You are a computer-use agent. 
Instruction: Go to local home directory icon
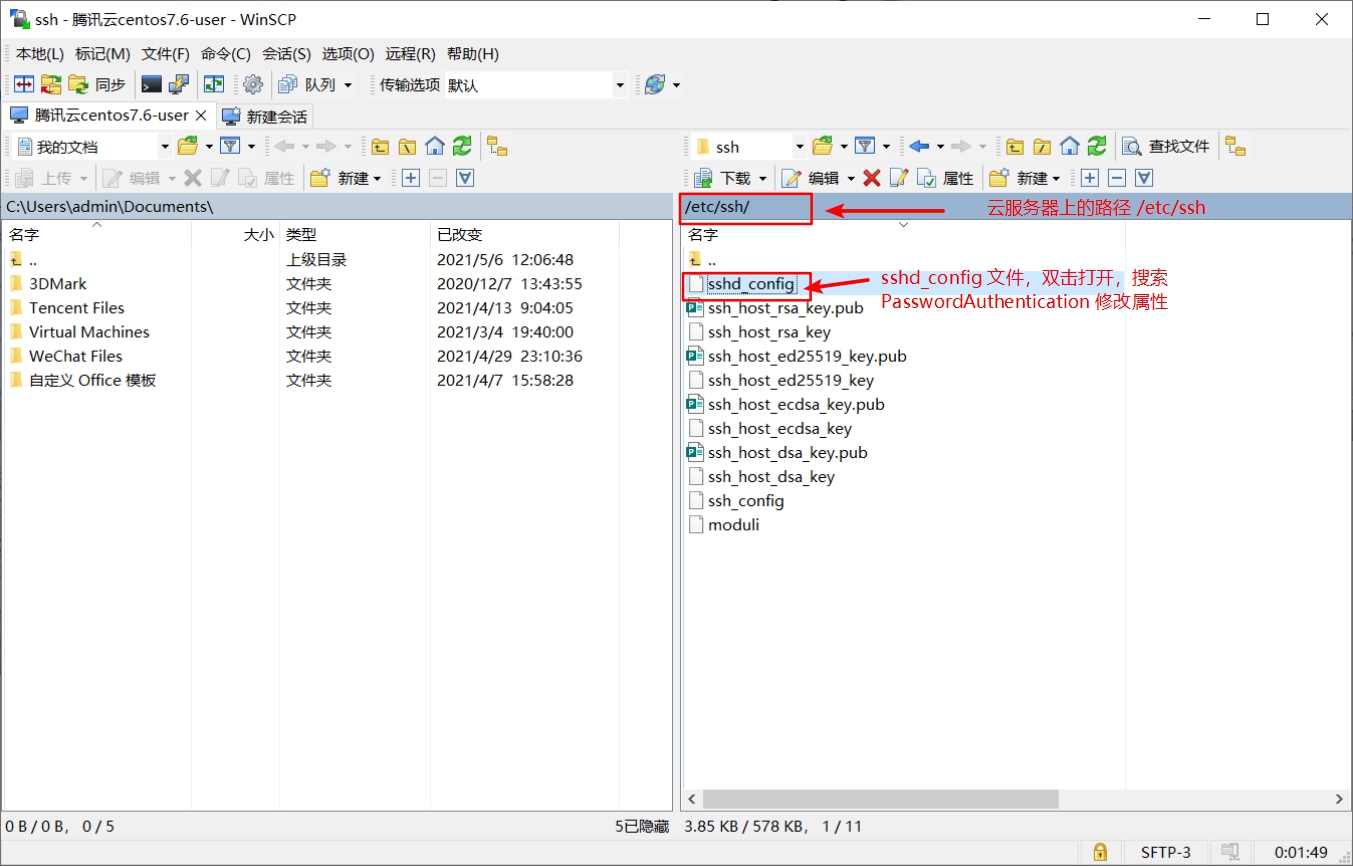click(x=434, y=146)
